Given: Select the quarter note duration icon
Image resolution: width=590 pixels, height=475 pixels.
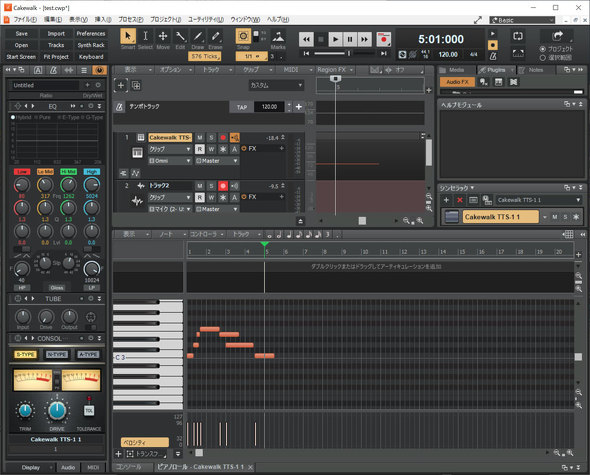Looking at the screenshot, I should coord(289,235).
